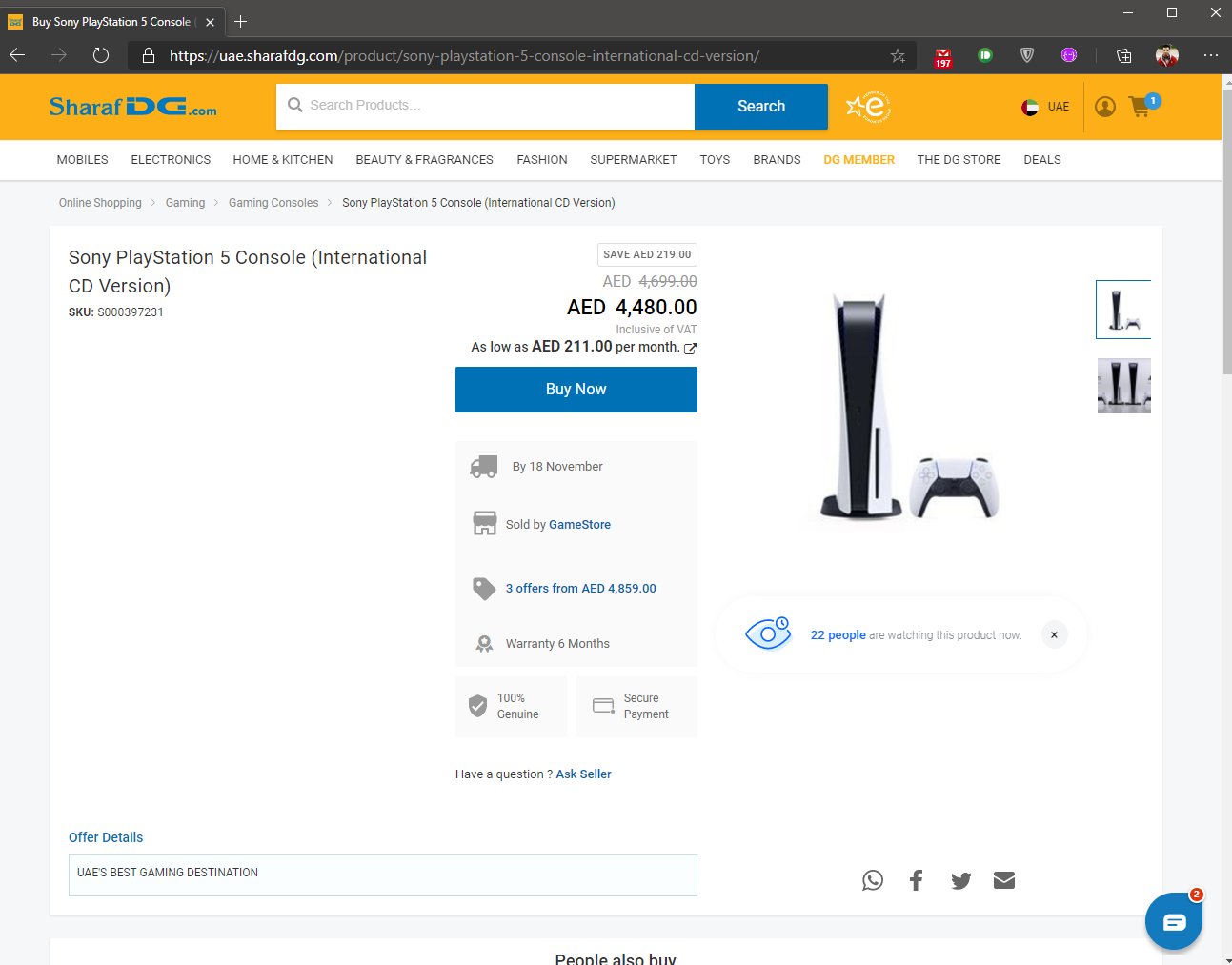Click the Secure Payment card badge
This screenshot has height=965, width=1232.
click(x=636, y=706)
